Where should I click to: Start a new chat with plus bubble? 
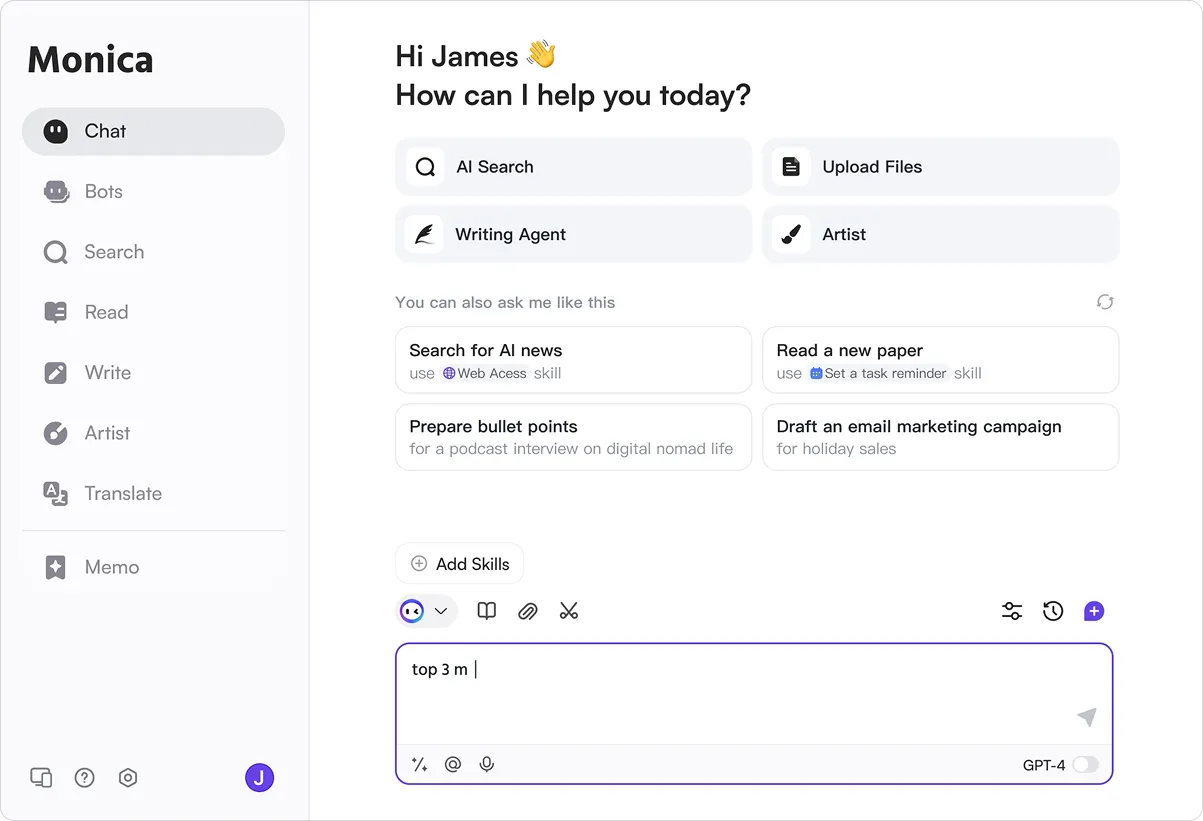pyautogui.click(x=1094, y=611)
